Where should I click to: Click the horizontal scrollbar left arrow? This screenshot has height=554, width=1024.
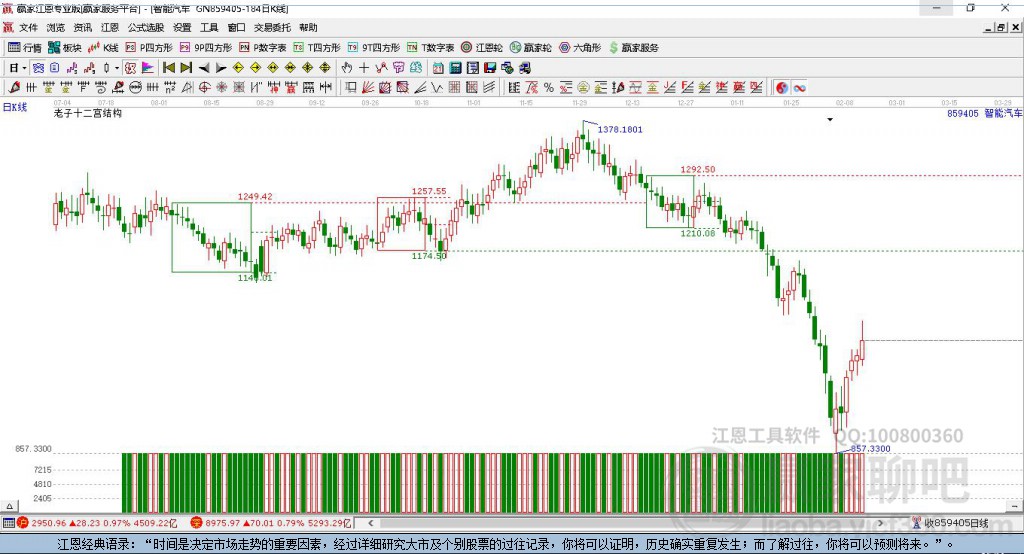pos(371,523)
